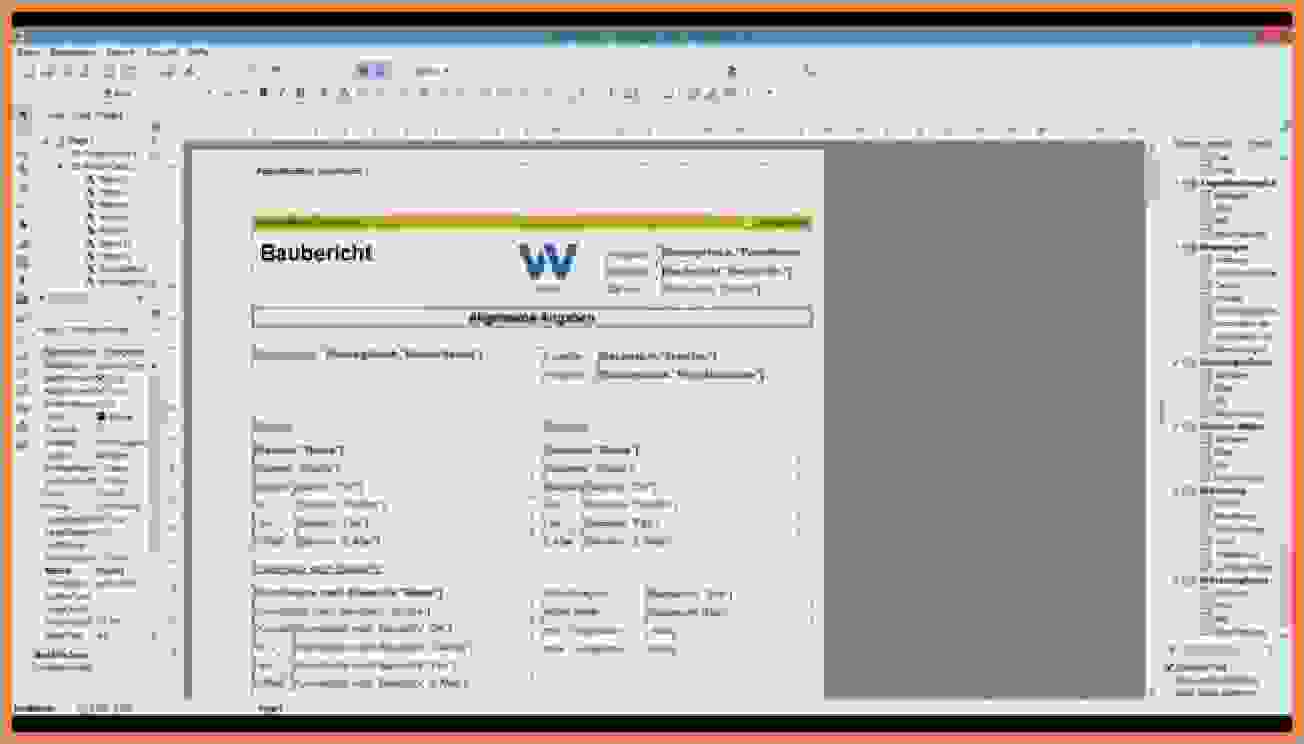
Task: Open the Datei menu
Action: [28, 51]
